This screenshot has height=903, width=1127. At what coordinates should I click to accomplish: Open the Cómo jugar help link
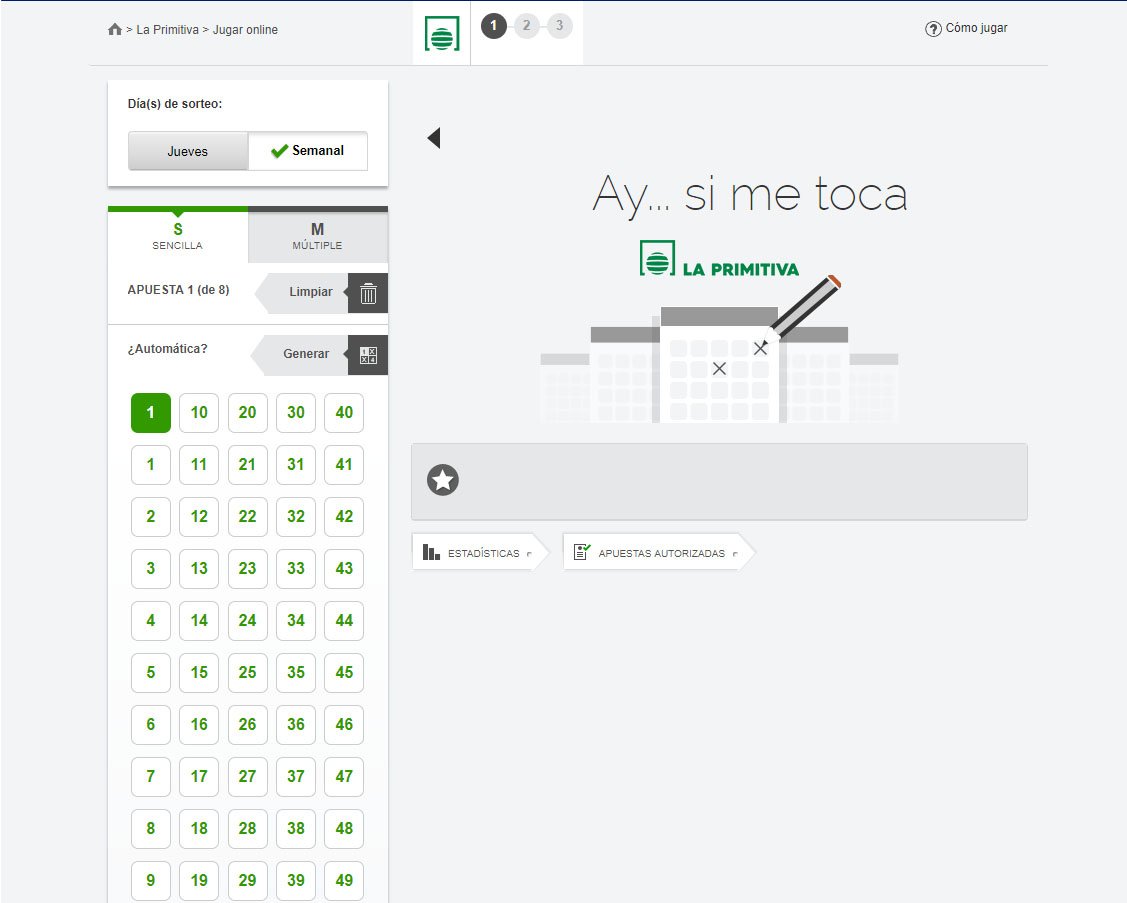pos(966,28)
